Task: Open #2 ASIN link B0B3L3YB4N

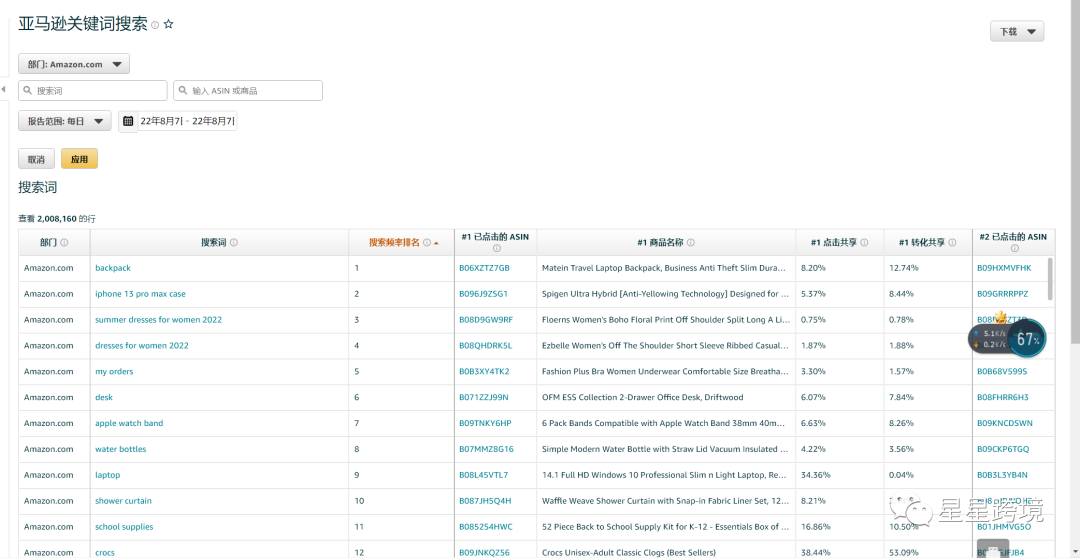Action: click(x=1002, y=475)
